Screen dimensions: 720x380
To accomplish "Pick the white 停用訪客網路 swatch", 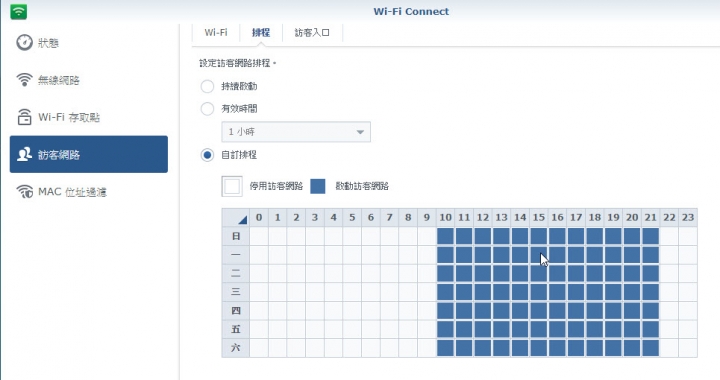I will [x=232, y=186].
